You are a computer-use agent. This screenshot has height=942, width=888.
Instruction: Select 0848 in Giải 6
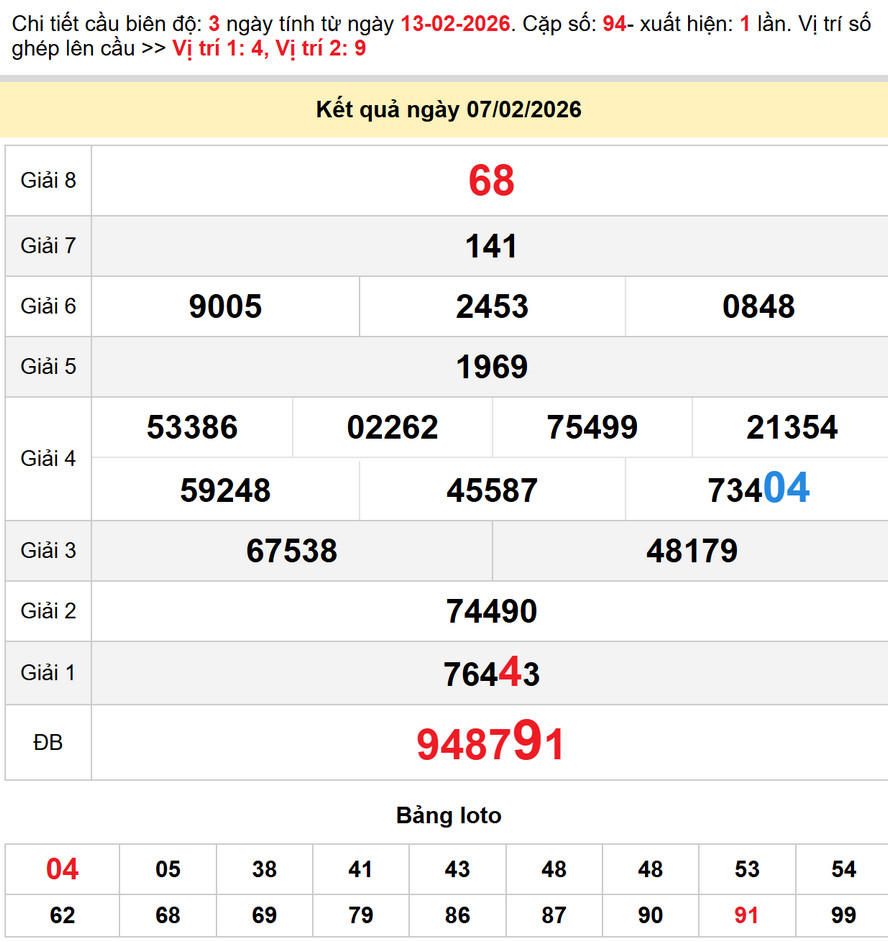pyautogui.click(x=756, y=306)
